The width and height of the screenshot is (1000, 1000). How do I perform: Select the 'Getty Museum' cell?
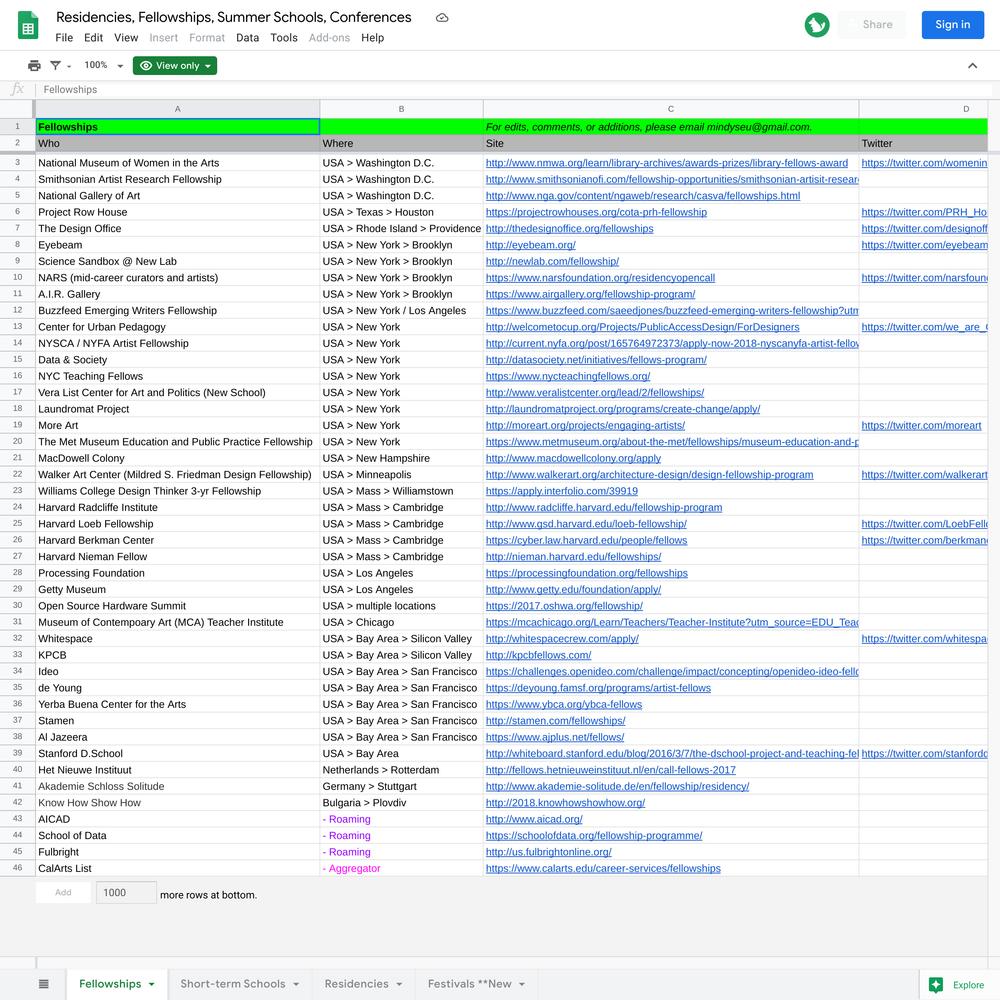(177, 590)
